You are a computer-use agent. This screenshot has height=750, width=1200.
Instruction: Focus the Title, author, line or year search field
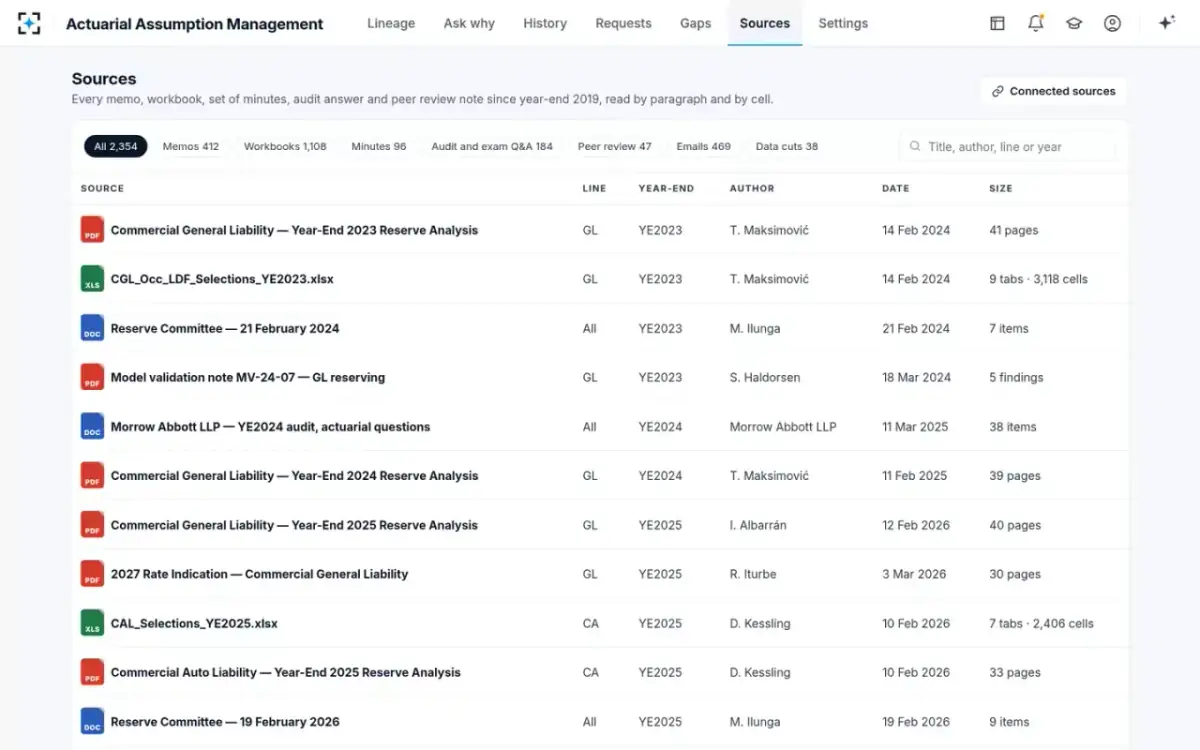(x=1007, y=146)
